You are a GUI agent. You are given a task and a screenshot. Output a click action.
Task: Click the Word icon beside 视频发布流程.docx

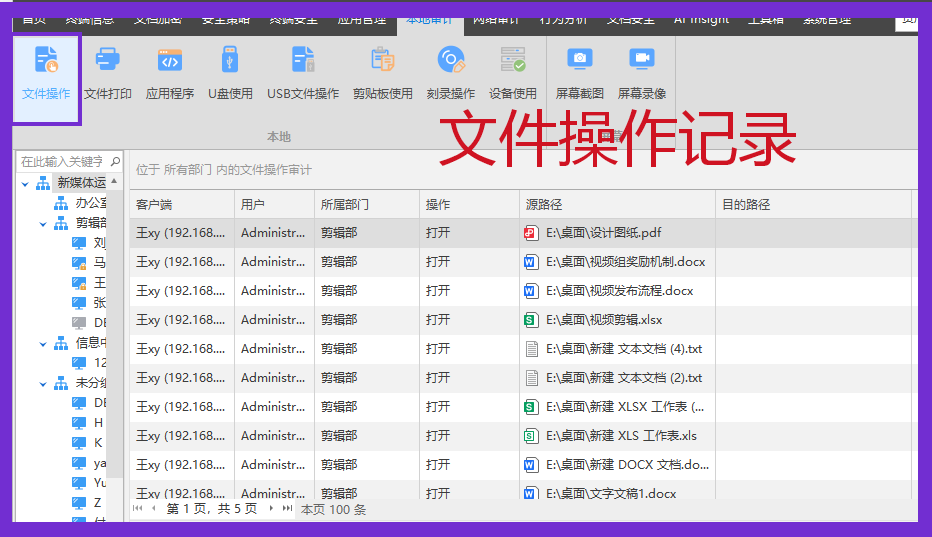click(531, 291)
